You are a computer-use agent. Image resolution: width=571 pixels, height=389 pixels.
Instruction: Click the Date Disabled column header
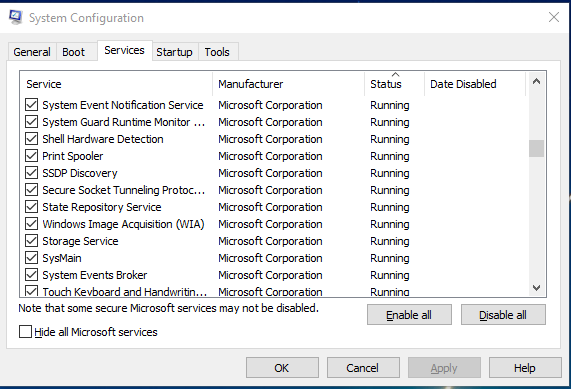pyautogui.click(x=475, y=84)
